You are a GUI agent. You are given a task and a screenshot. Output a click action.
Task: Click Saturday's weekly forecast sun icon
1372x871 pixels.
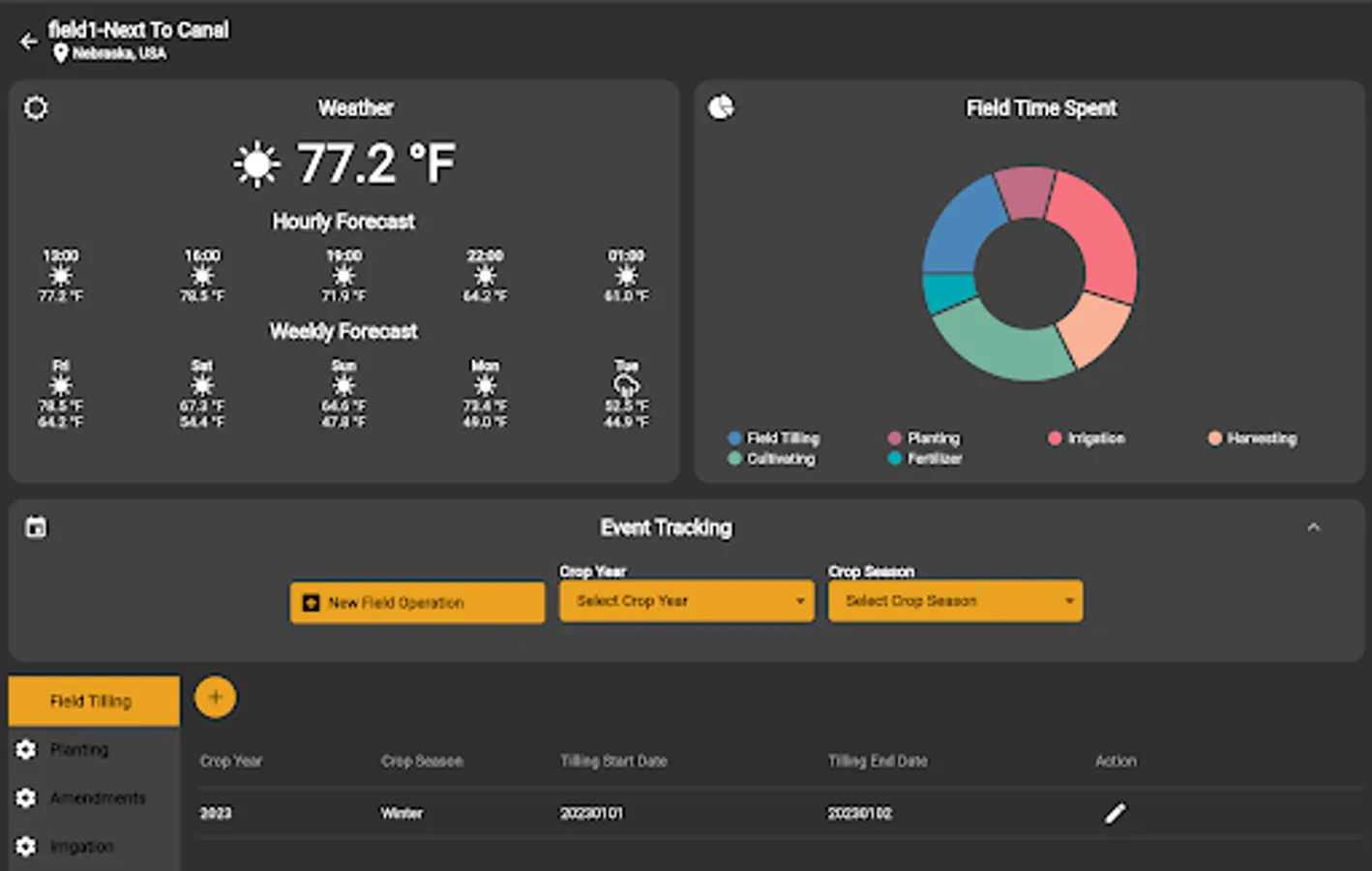pyautogui.click(x=201, y=386)
